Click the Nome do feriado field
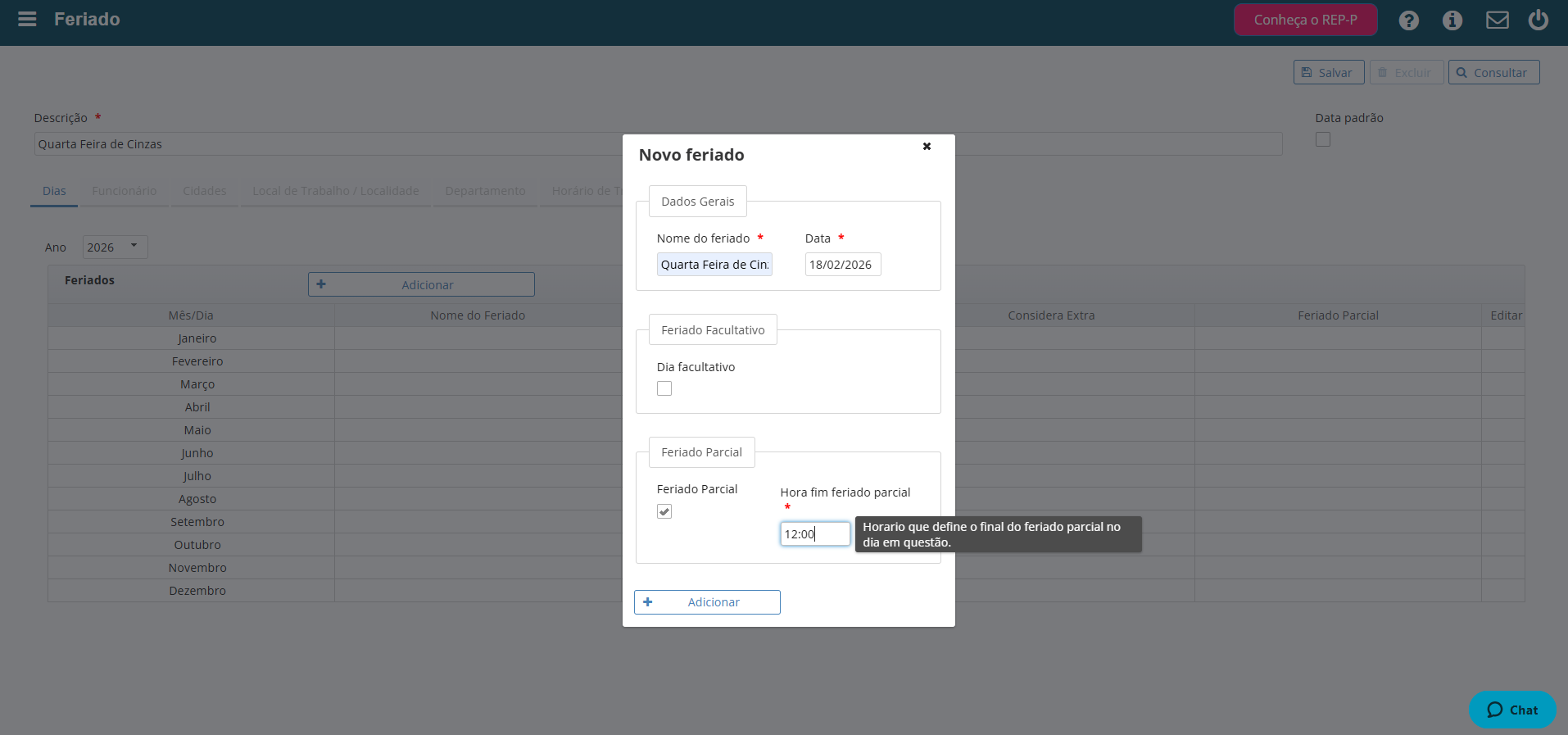The height and width of the screenshot is (735, 1568). [x=714, y=264]
